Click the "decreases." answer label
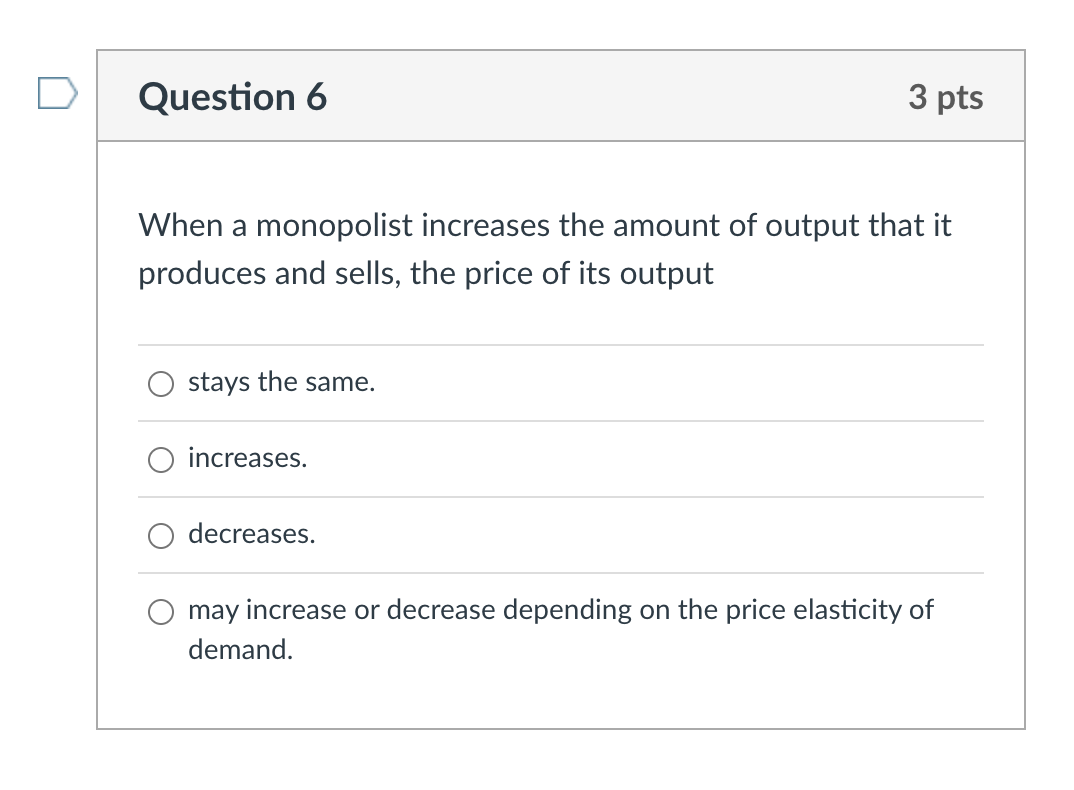This screenshot has height=790, width=1074. 251,534
